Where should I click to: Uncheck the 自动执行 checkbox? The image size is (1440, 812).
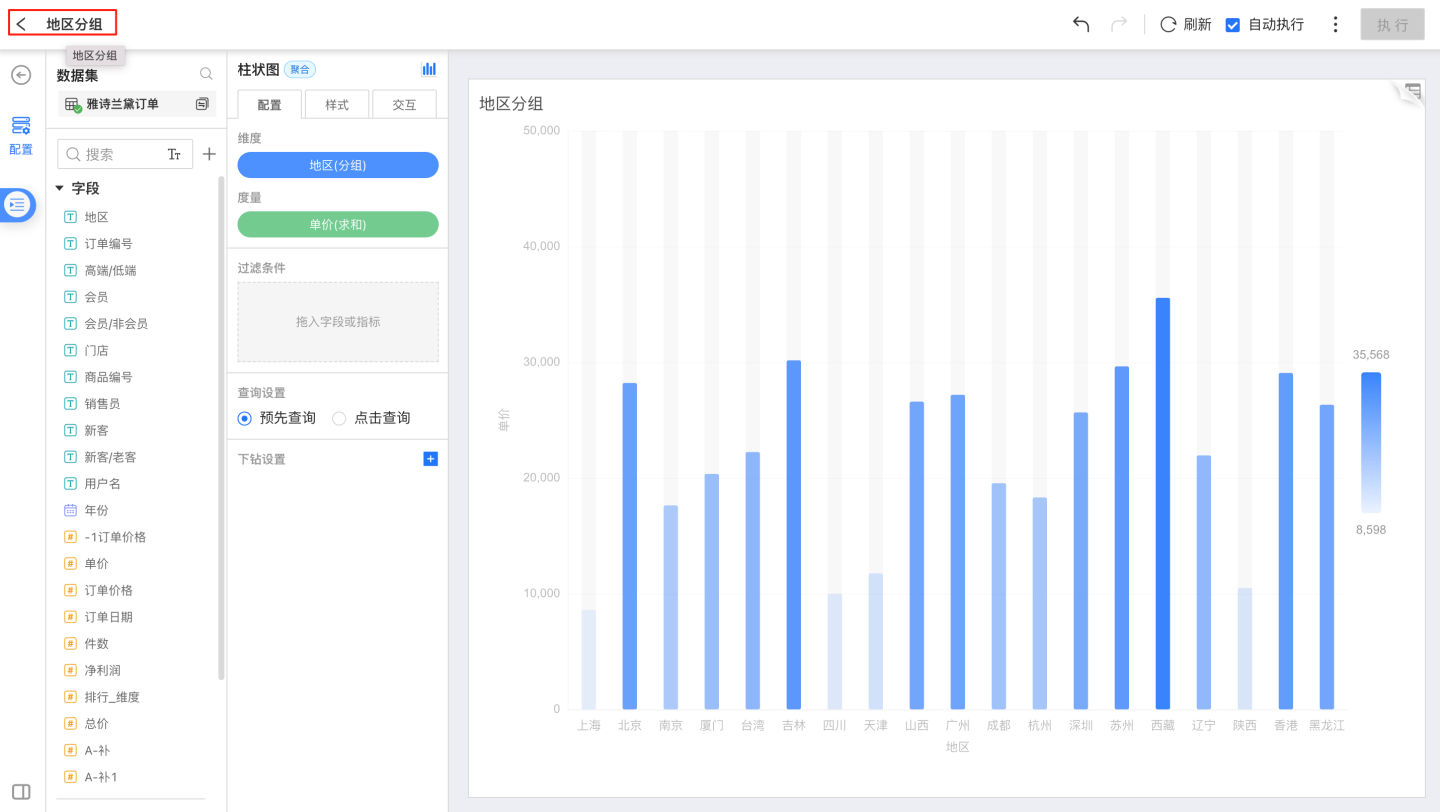1233,24
